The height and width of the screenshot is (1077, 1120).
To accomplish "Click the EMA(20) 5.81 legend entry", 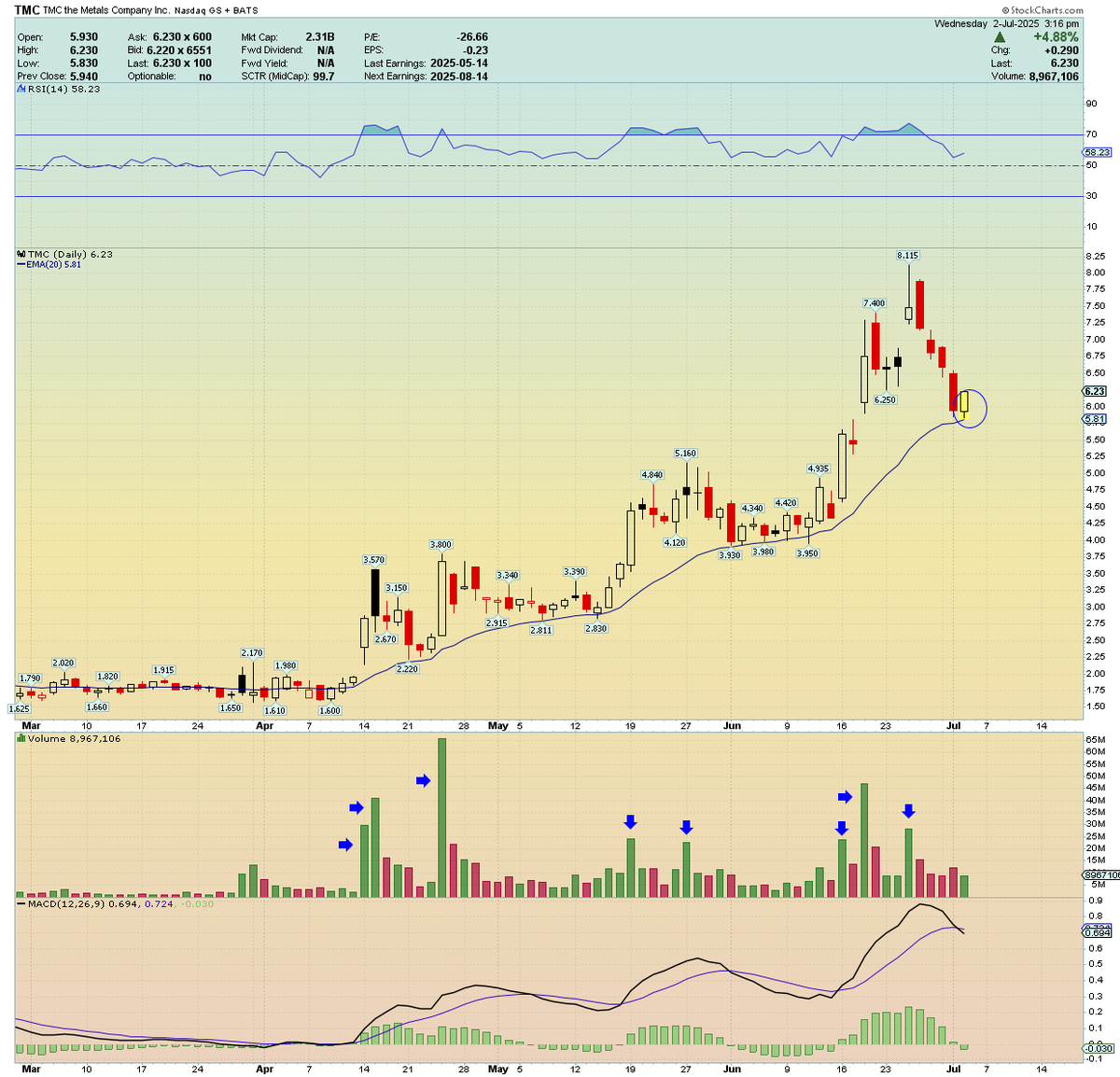I will click(x=49, y=264).
